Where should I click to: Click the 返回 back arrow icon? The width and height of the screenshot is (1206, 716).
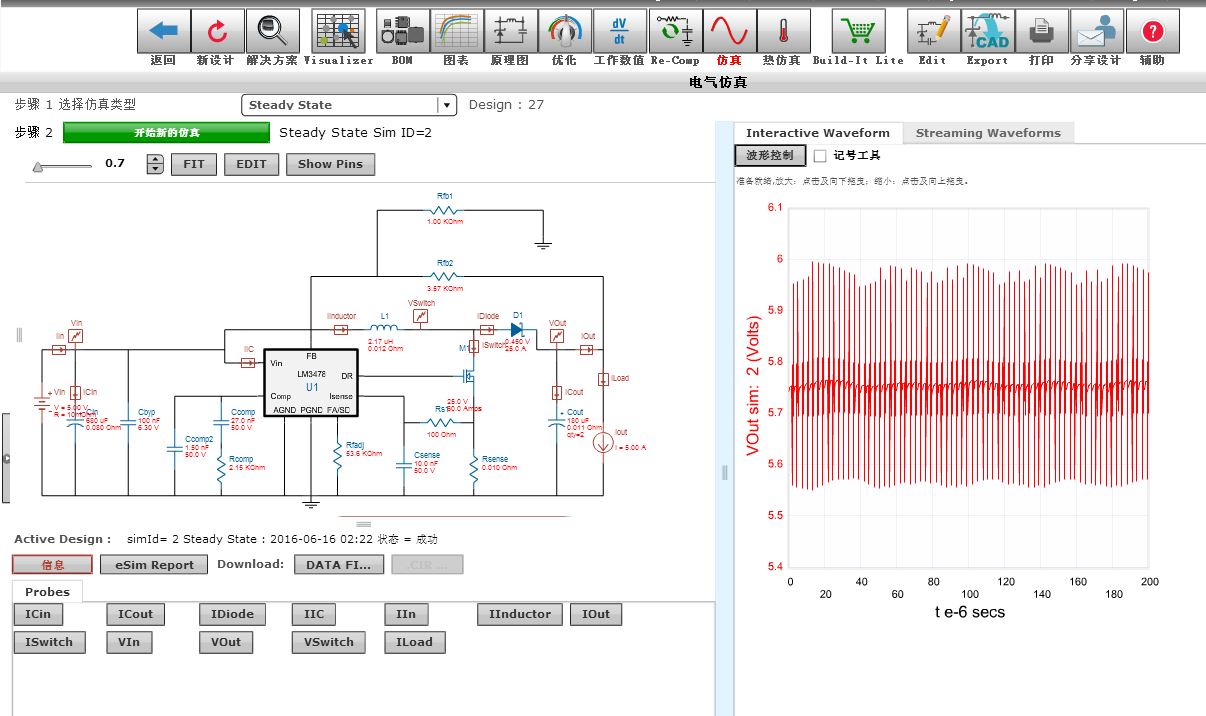click(163, 32)
